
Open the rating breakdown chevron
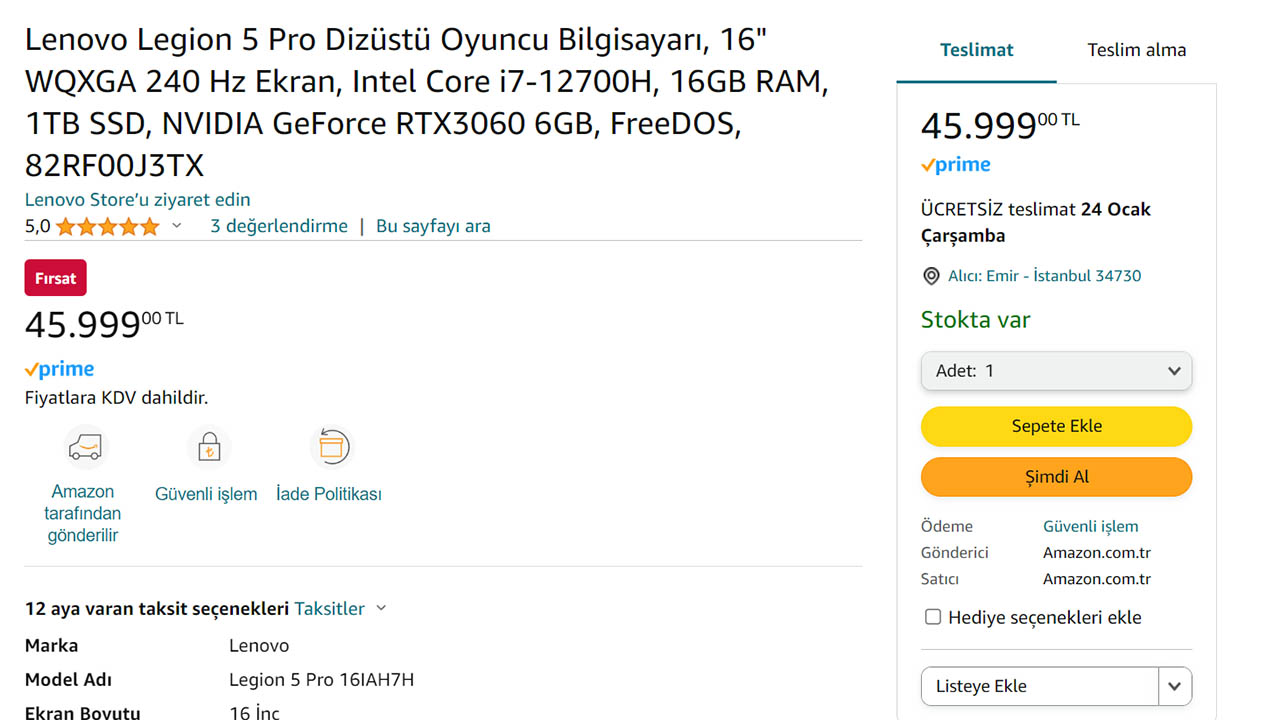pos(177,226)
